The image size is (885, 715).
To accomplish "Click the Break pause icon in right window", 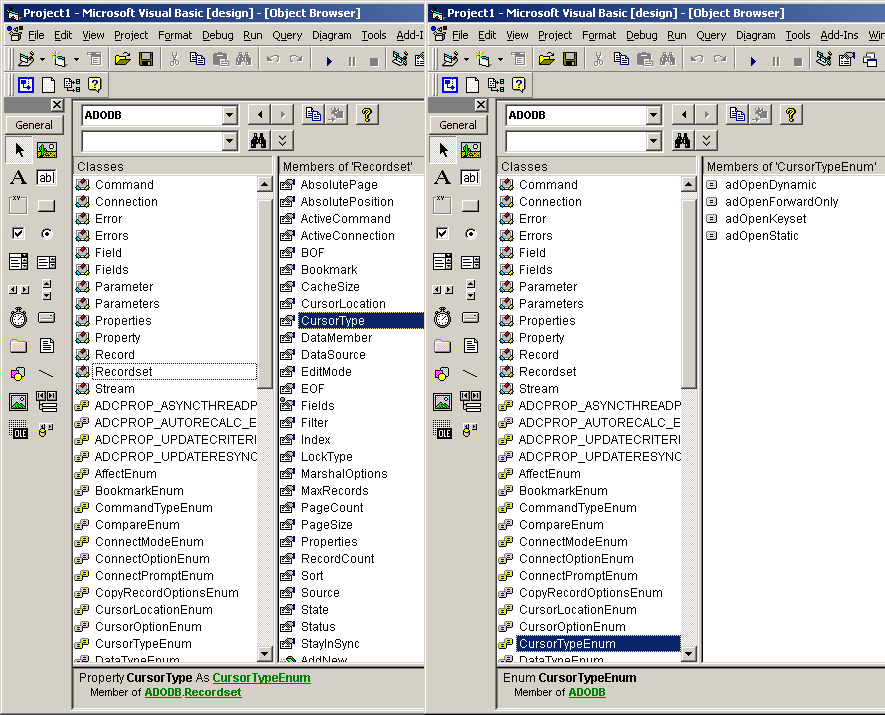I will tap(776, 61).
